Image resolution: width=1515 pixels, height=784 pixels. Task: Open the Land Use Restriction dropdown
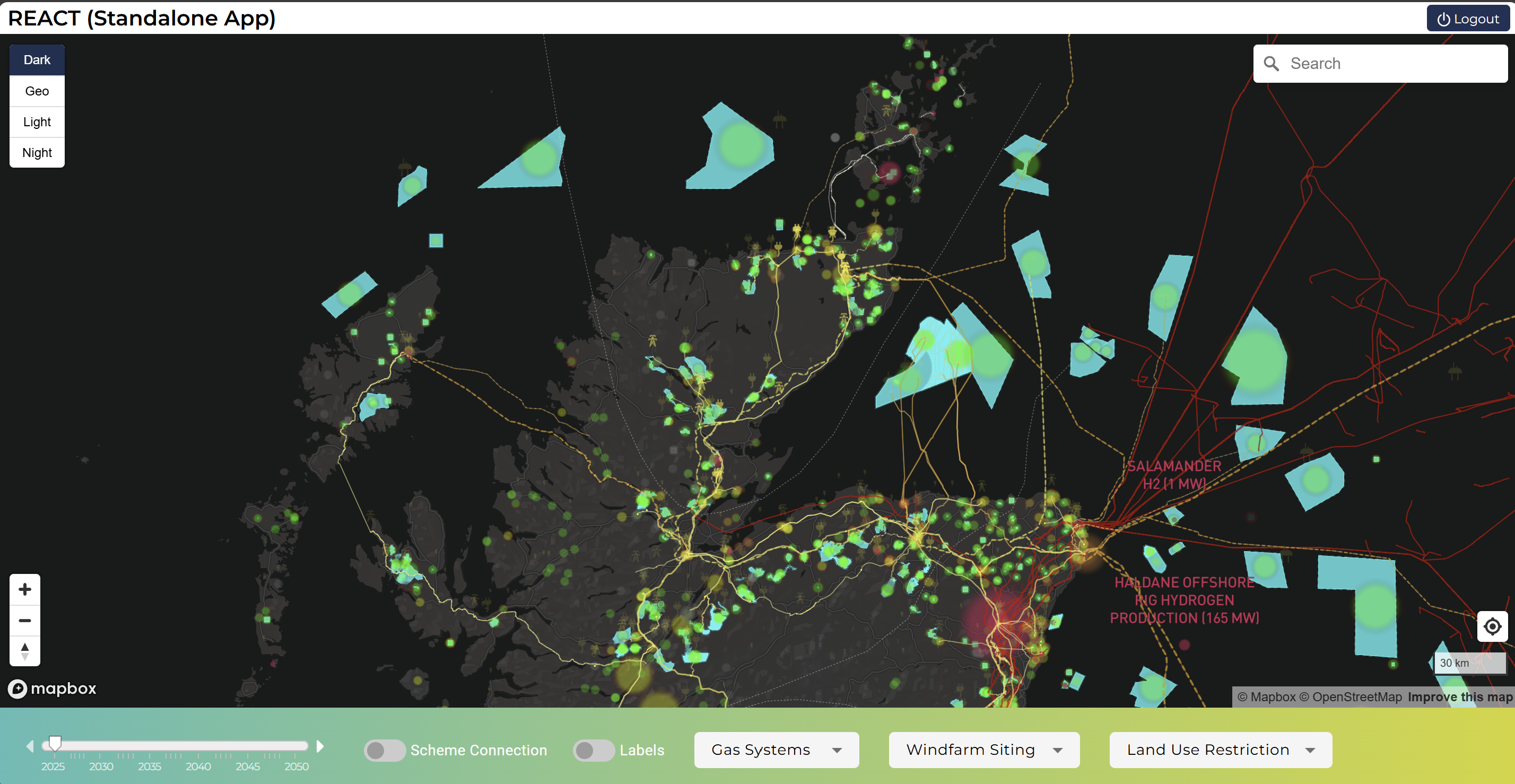pyautogui.click(x=1221, y=750)
